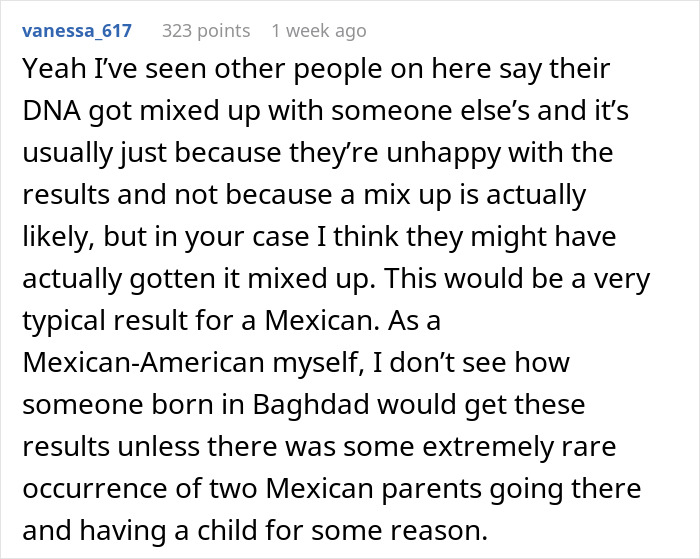
Task: Click the word 'someone' before 'born in Baghdad'
Action: click(82, 405)
